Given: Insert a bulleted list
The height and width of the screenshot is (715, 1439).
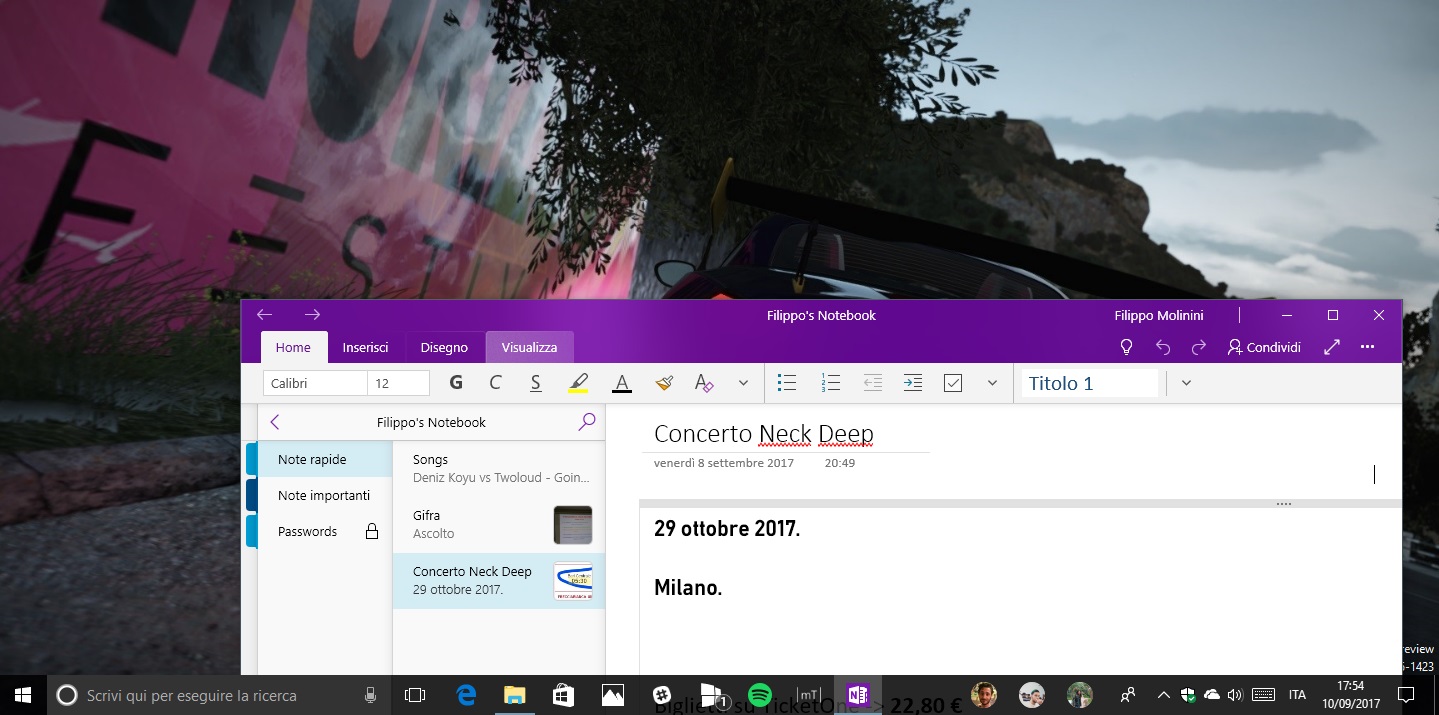Looking at the screenshot, I should 787,382.
